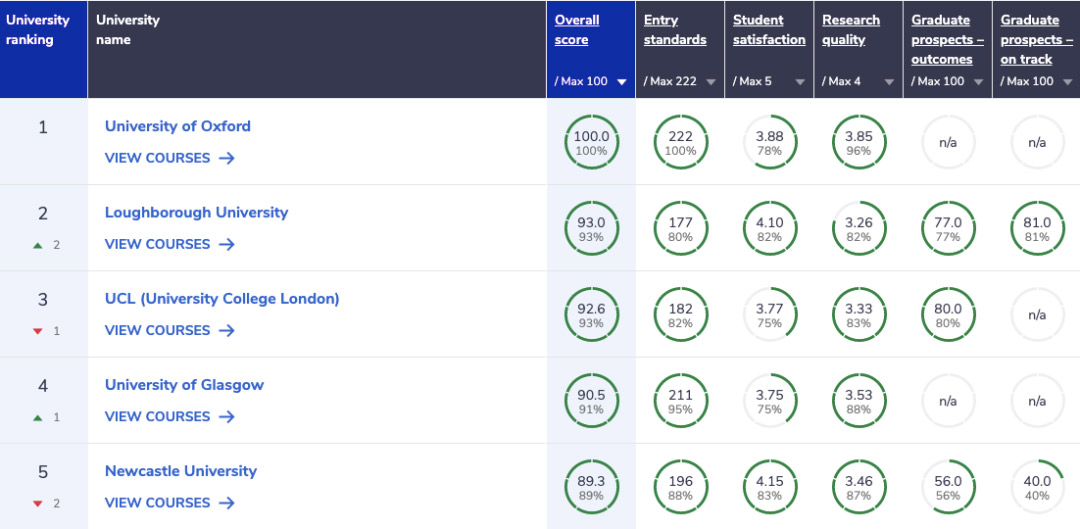The height and width of the screenshot is (529, 1080).
Task: Click arrow icon beside Oxford's View Courses
Action: pos(226,158)
